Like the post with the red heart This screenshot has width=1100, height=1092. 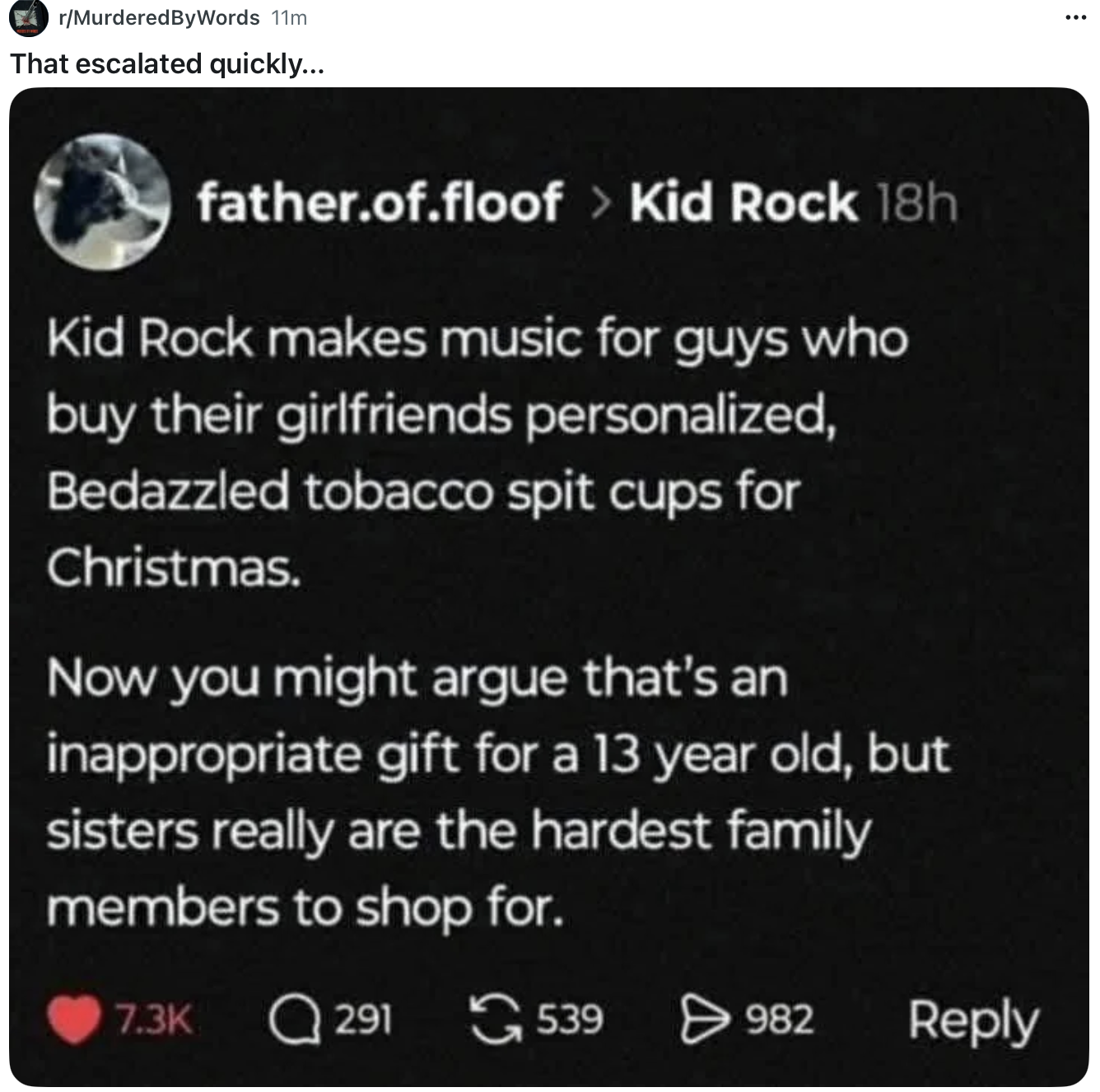click(72, 1020)
